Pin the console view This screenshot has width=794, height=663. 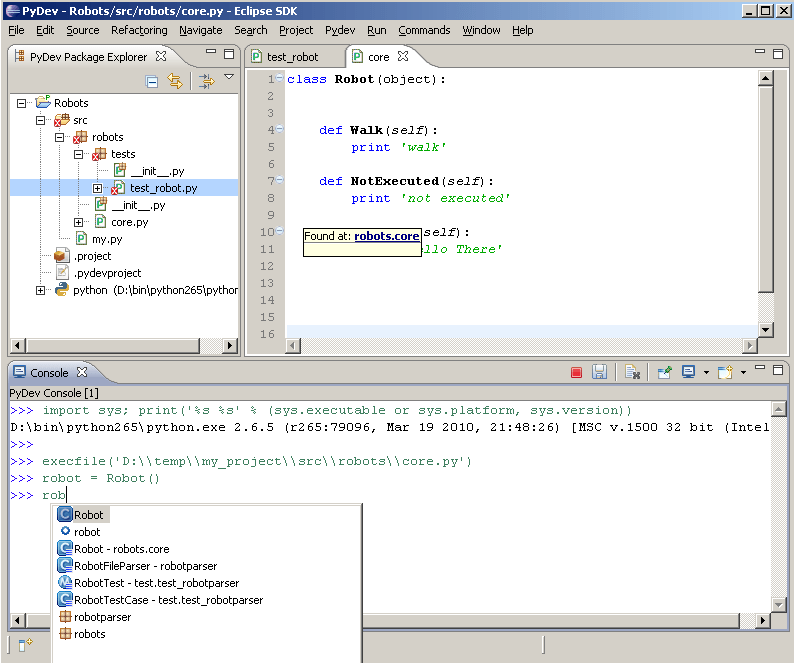tap(664, 372)
